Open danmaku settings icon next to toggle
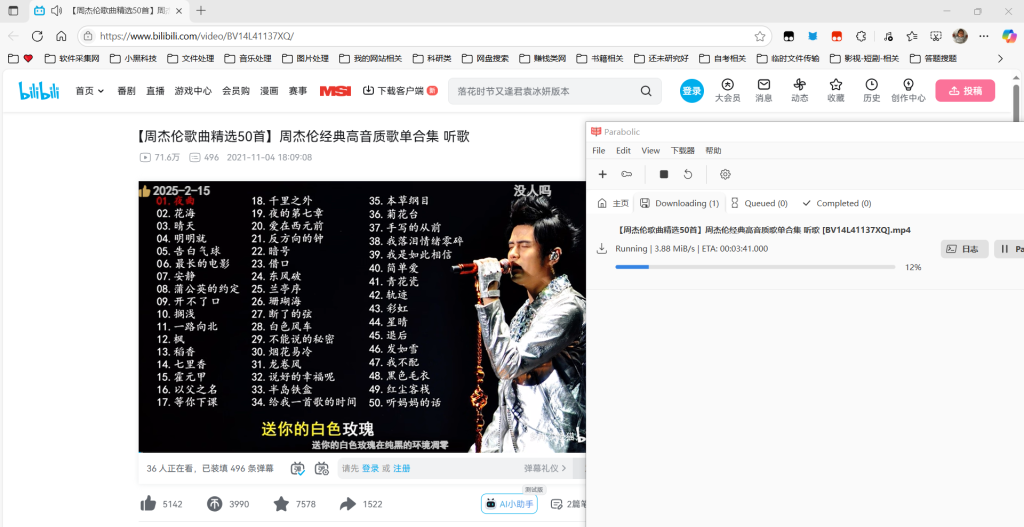This screenshot has width=1024, height=527. [321, 468]
